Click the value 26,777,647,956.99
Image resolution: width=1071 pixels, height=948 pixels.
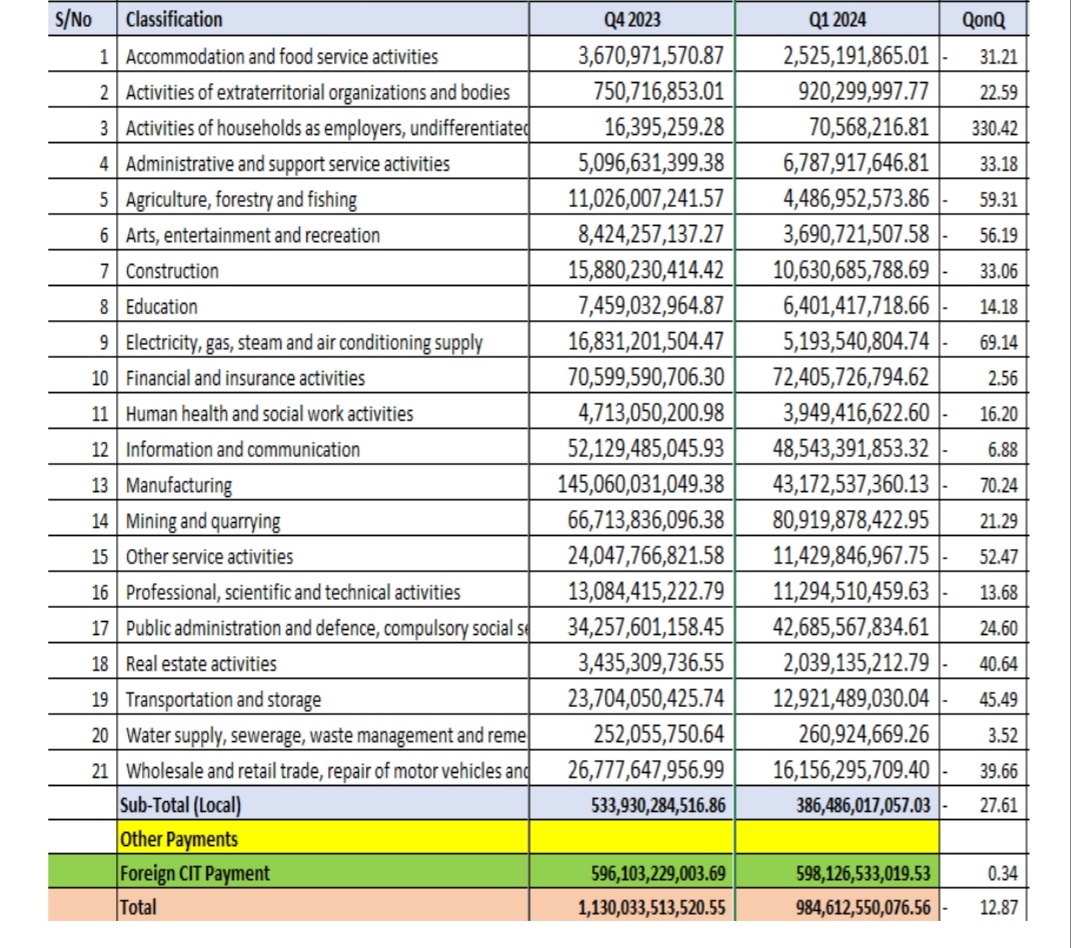coord(645,770)
